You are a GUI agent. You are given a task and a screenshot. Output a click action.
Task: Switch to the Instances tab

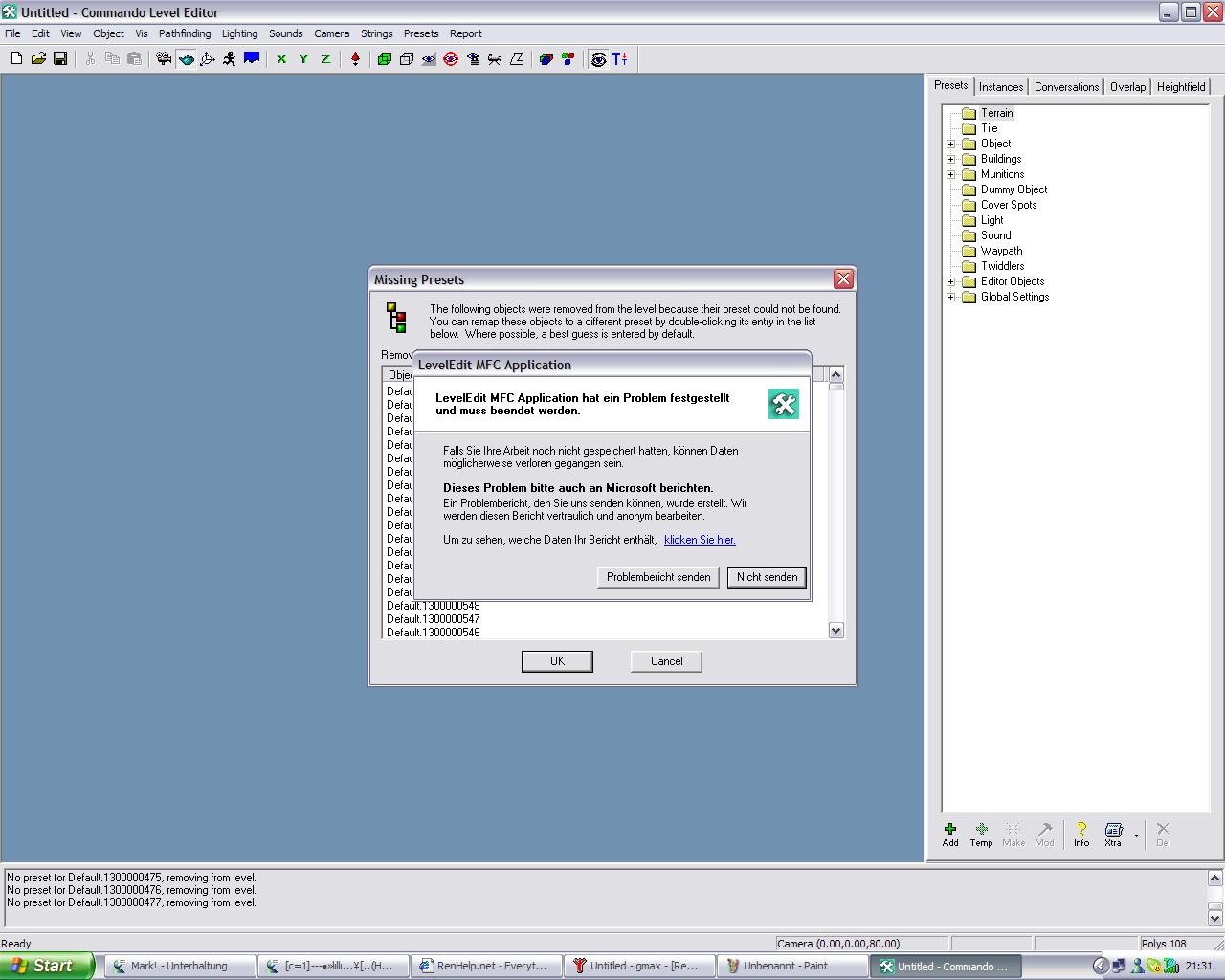pyautogui.click(x=1001, y=86)
